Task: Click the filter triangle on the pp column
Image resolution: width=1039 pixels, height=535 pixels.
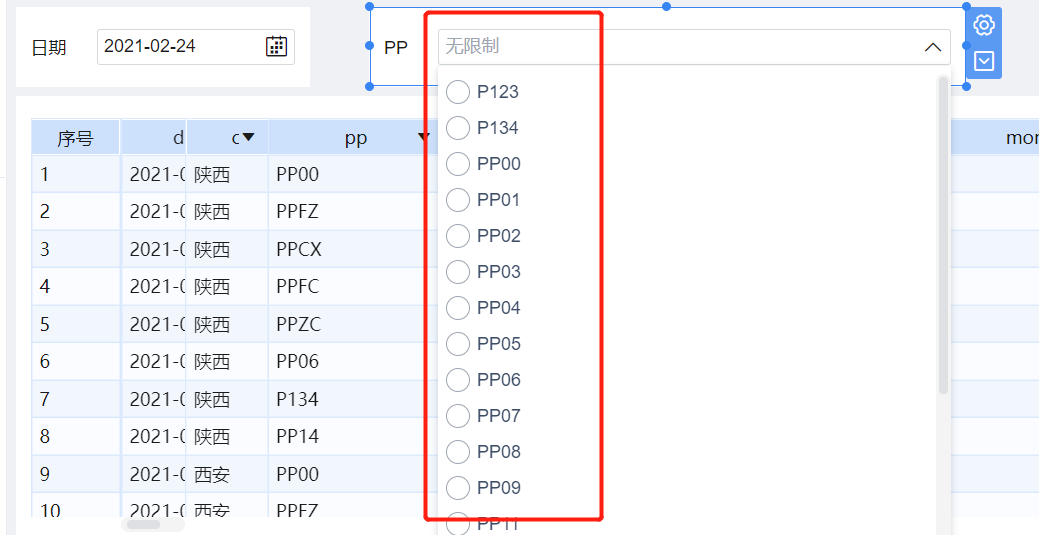Action: click(423, 137)
